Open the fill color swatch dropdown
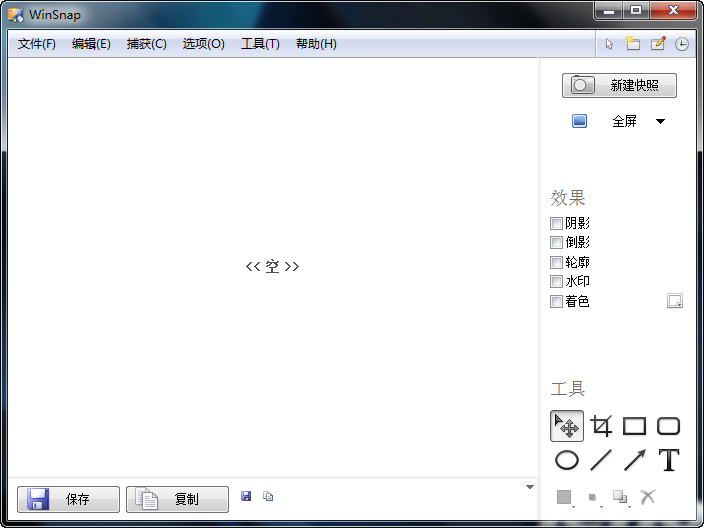 pyautogui.click(x=565, y=497)
